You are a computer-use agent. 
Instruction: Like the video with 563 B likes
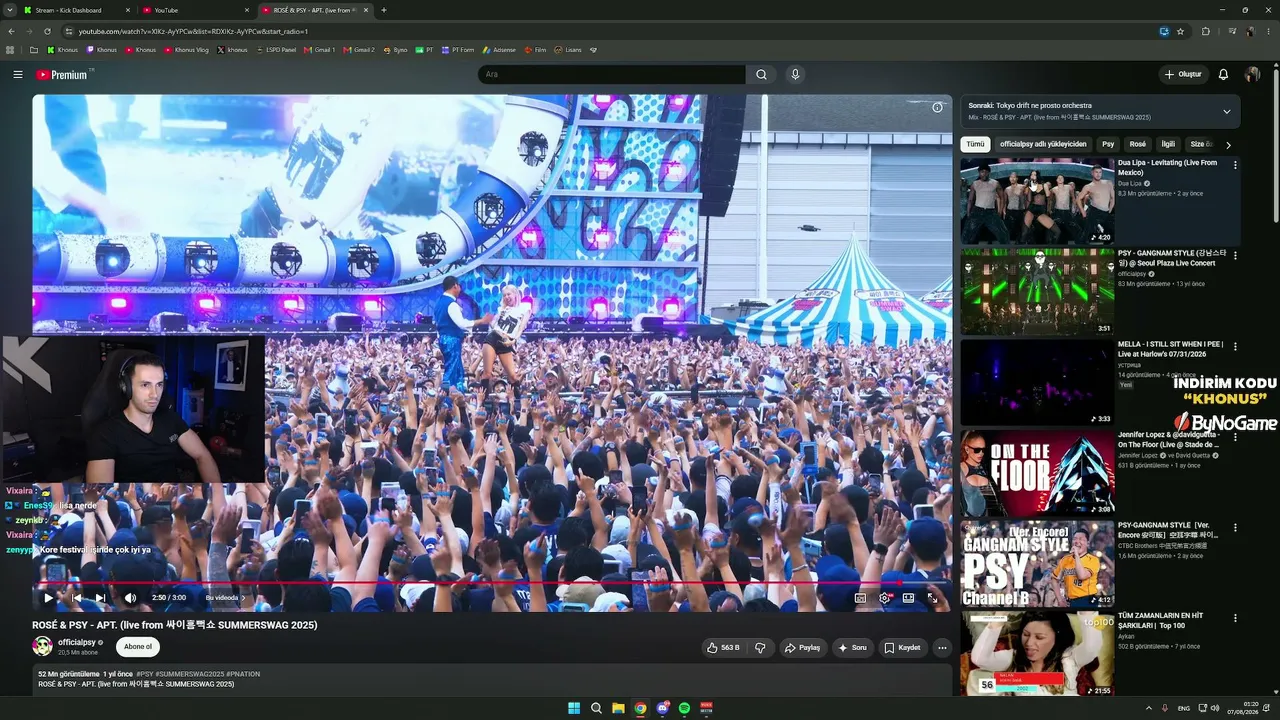[x=723, y=648]
